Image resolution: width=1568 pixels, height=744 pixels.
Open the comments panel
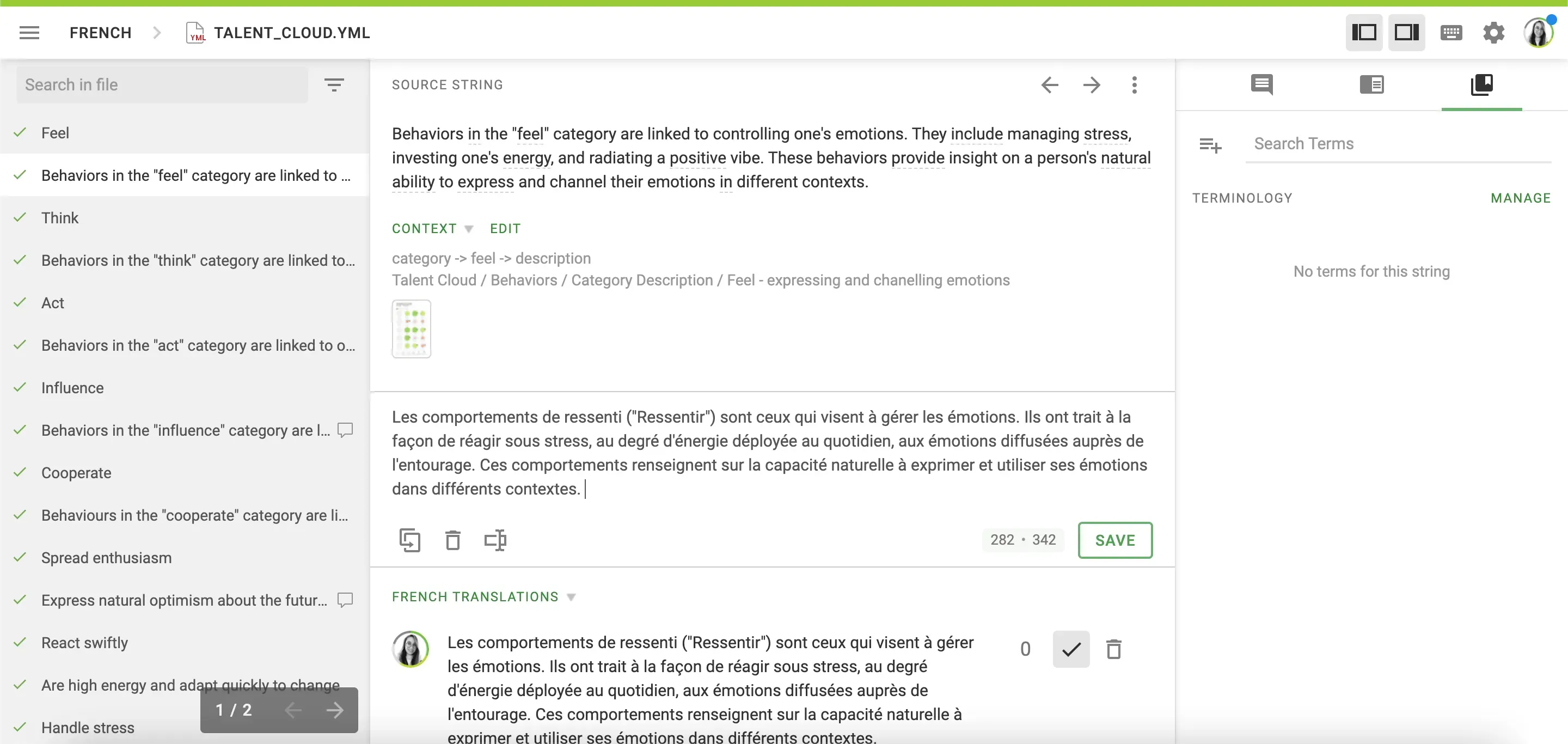pos(1261,84)
